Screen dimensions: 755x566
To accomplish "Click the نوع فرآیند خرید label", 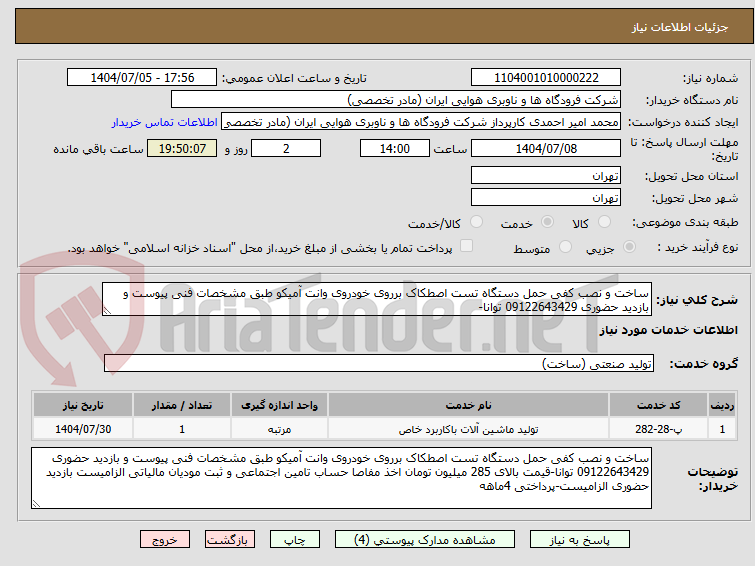I will 697,248.
